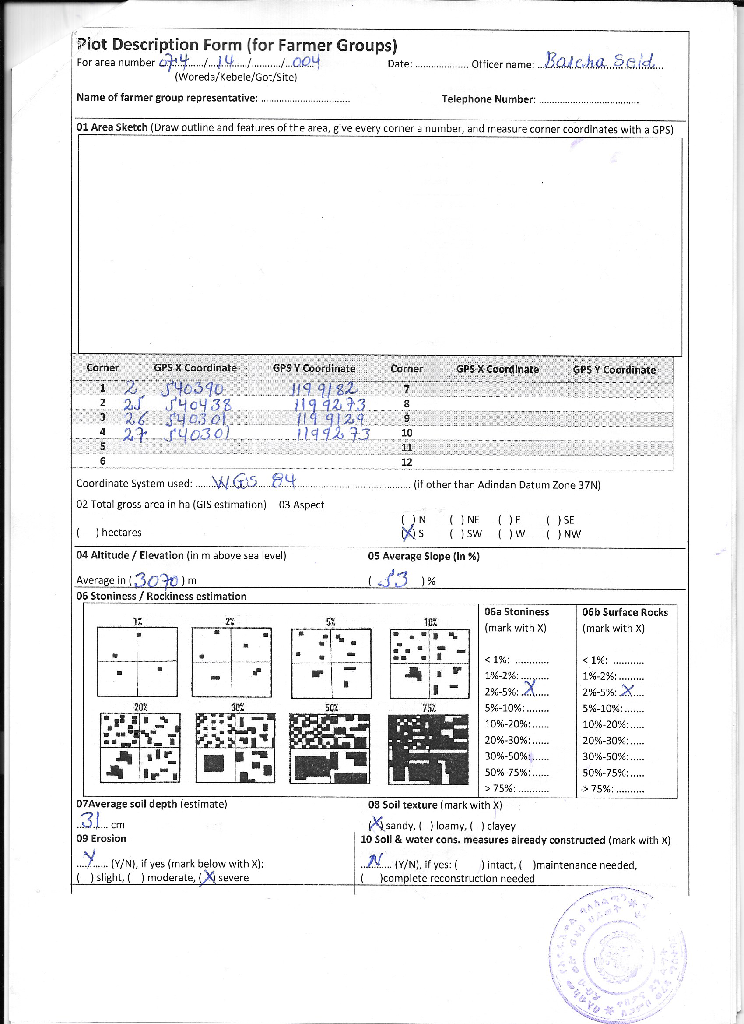
Task: Click the corner 4 GPS X coordinate value
Action: click(197, 434)
